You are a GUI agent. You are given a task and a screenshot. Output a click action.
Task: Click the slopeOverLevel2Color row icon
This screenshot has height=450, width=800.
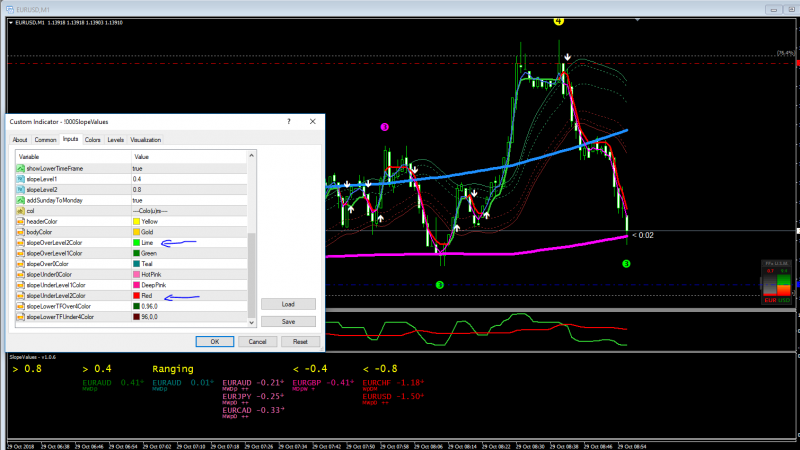(20, 243)
